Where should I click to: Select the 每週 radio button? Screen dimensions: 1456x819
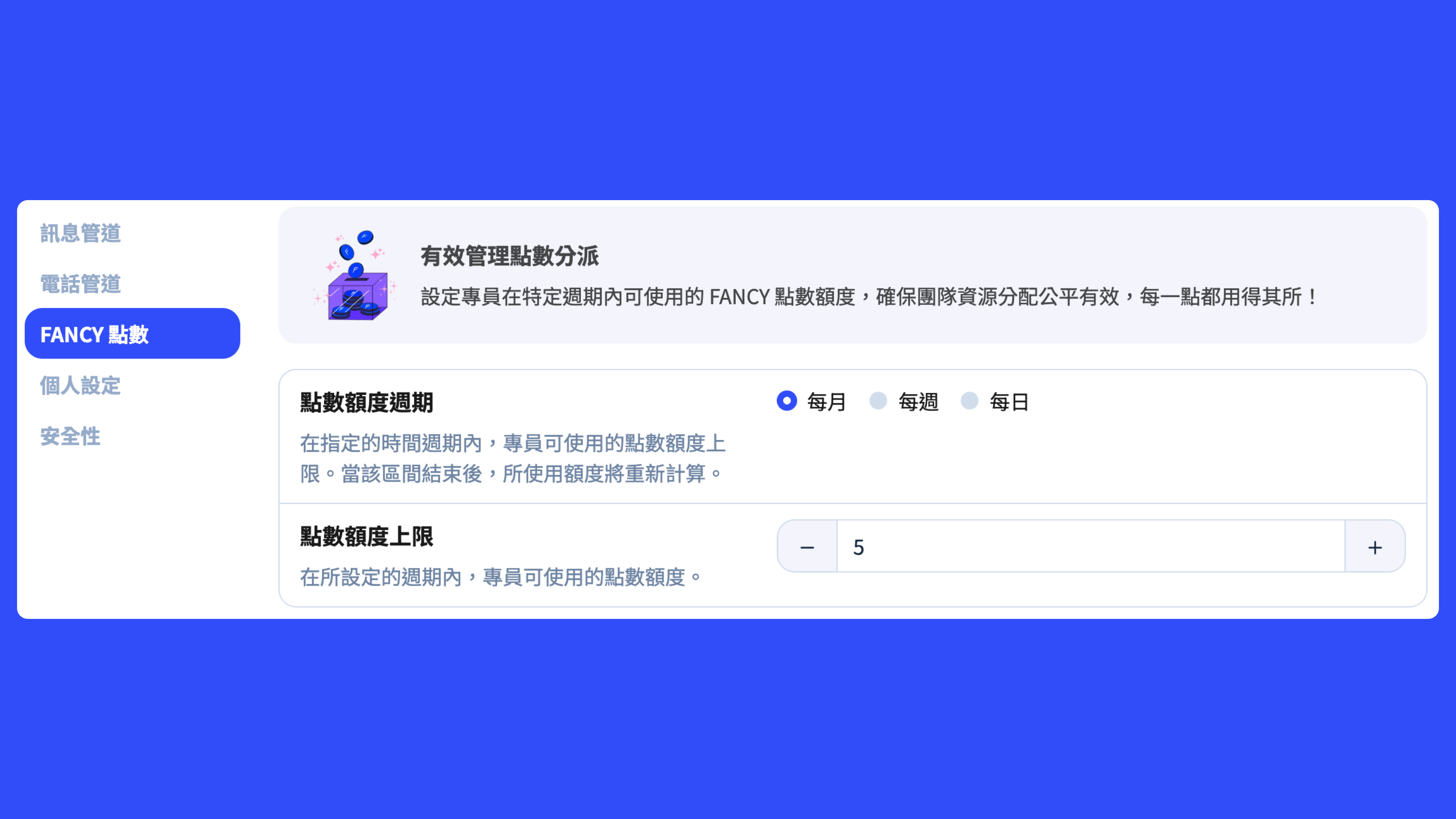[x=878, y=401]
